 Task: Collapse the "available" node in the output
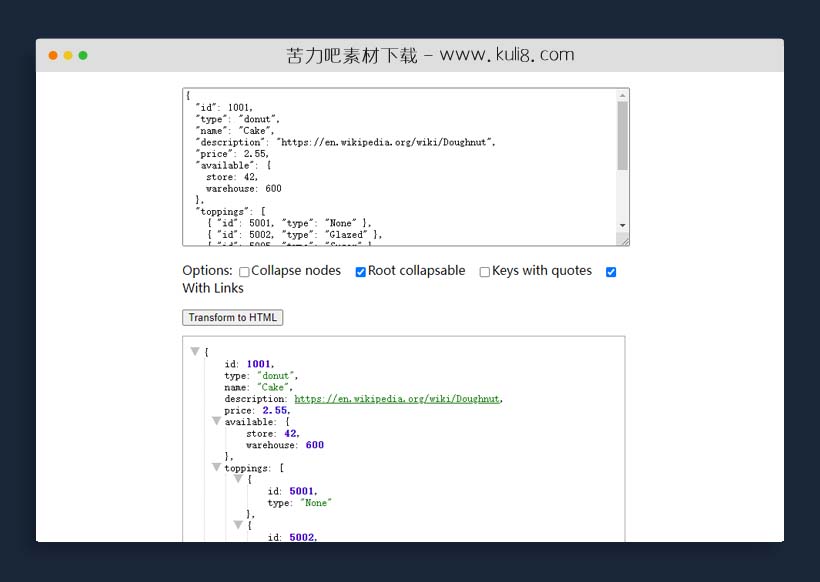click(x=216, y=422)
